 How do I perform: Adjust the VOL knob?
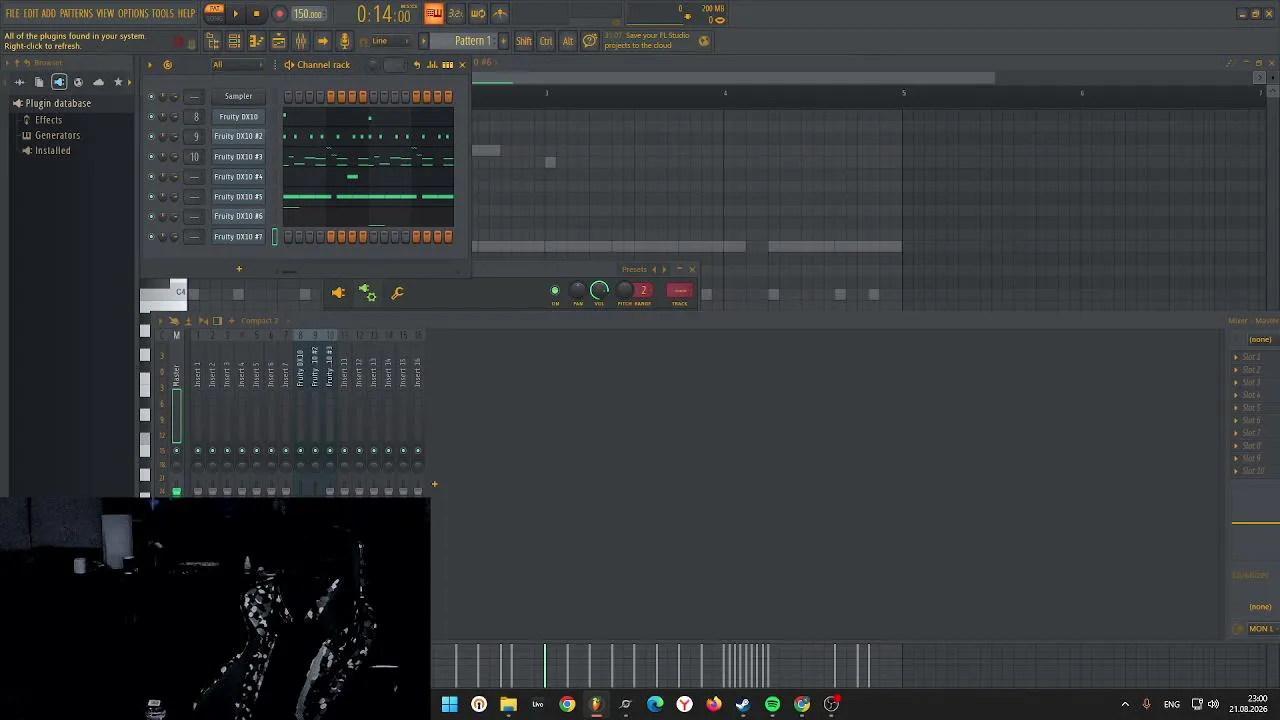pos(599,291)
